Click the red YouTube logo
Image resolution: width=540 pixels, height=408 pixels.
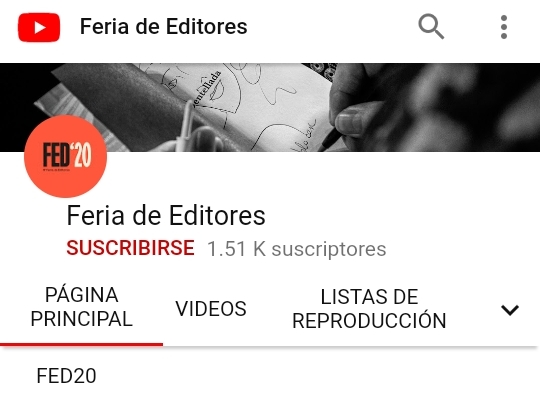point(39,27)
